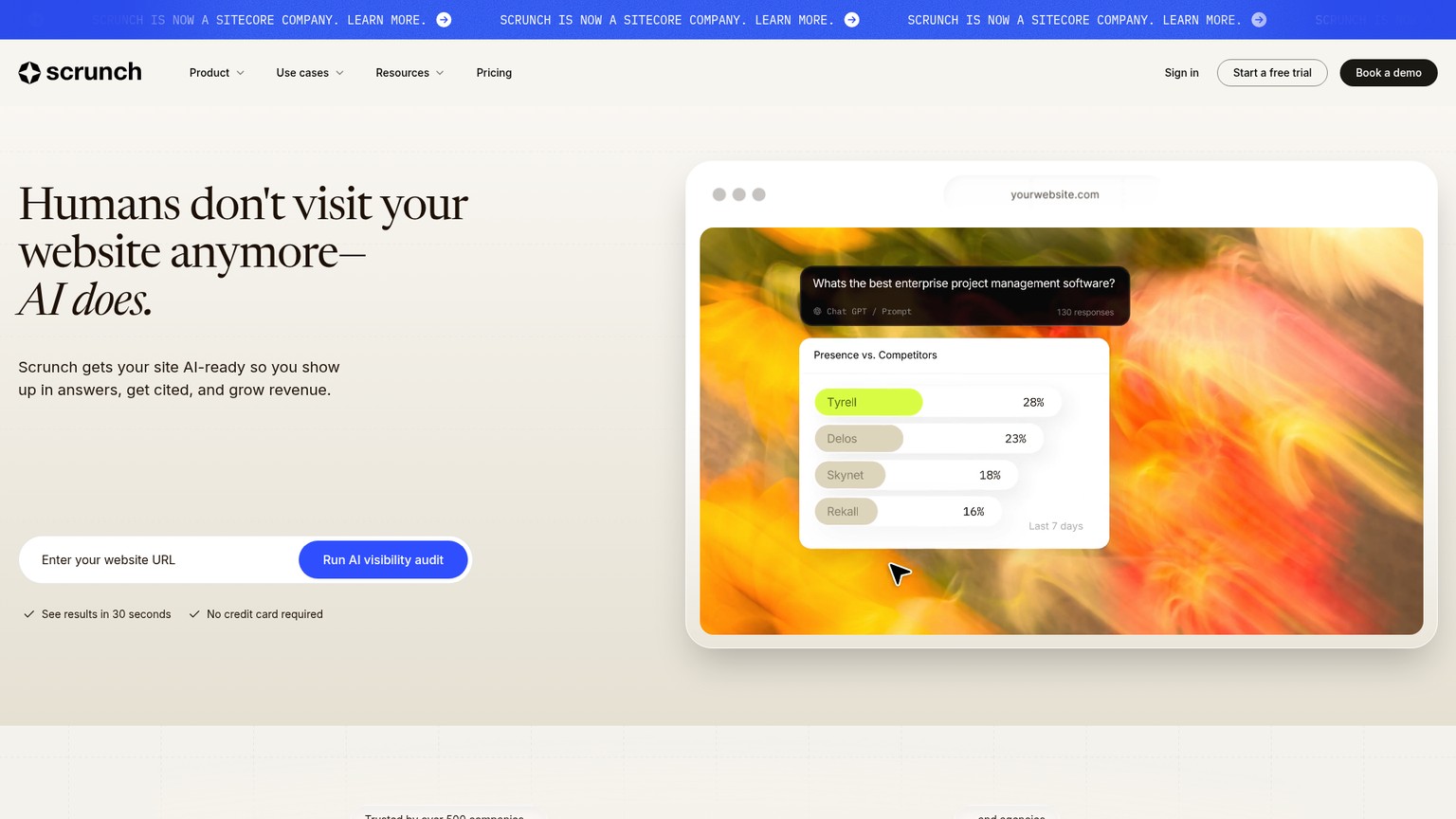Click the '28%' value
Viewport: 1456px width, 819px height.
point(1033,402)
